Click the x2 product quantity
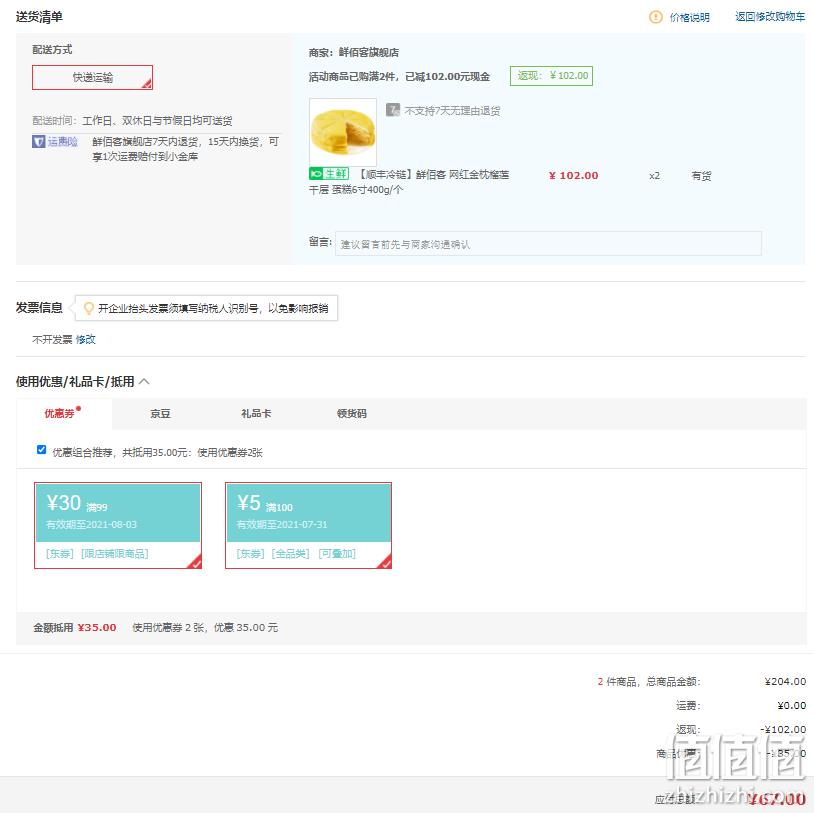Image resolution: width=814 pixels, height=813 pixels. [654, 176]
